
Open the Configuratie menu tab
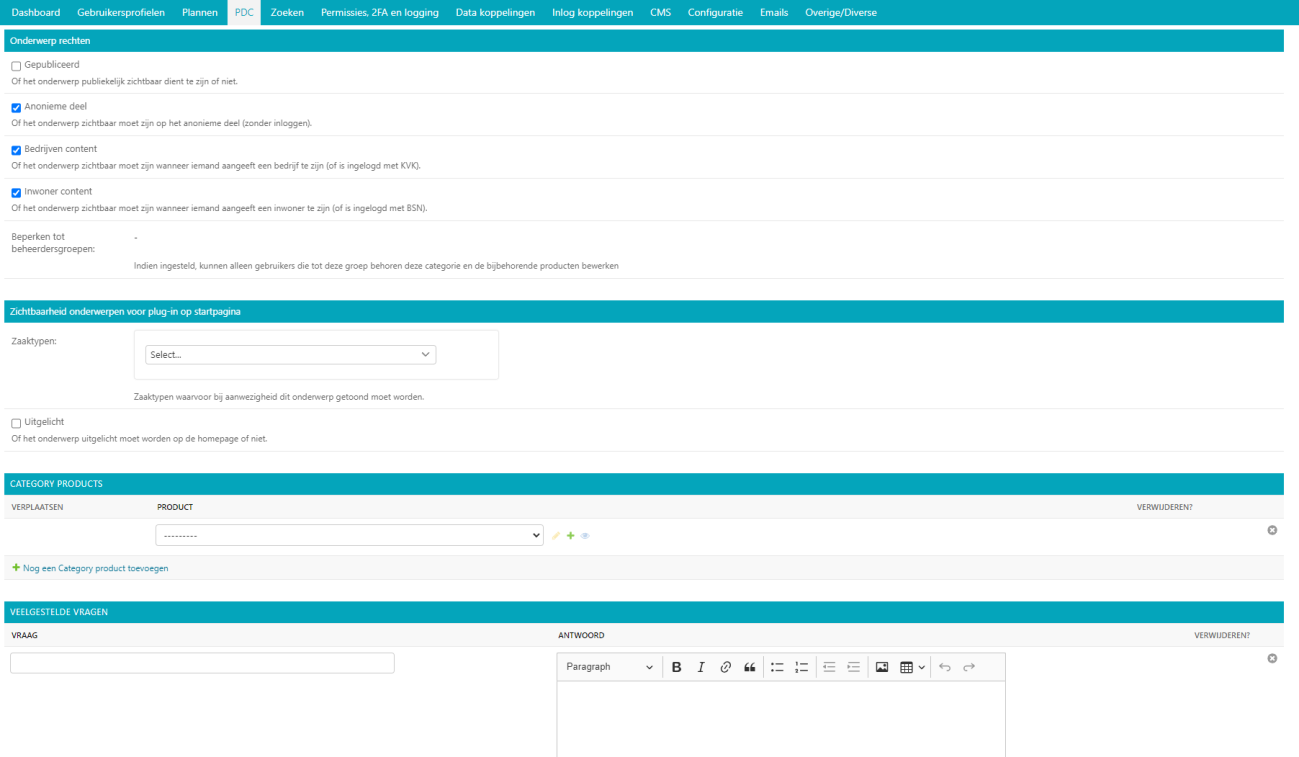point(715,13)
